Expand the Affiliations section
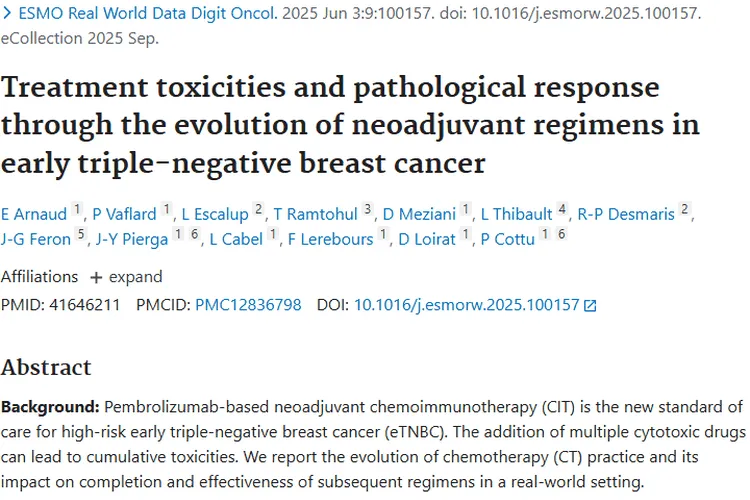Image resolution: width=750 pixels, height=500 pixels. (x=126, y=277)
